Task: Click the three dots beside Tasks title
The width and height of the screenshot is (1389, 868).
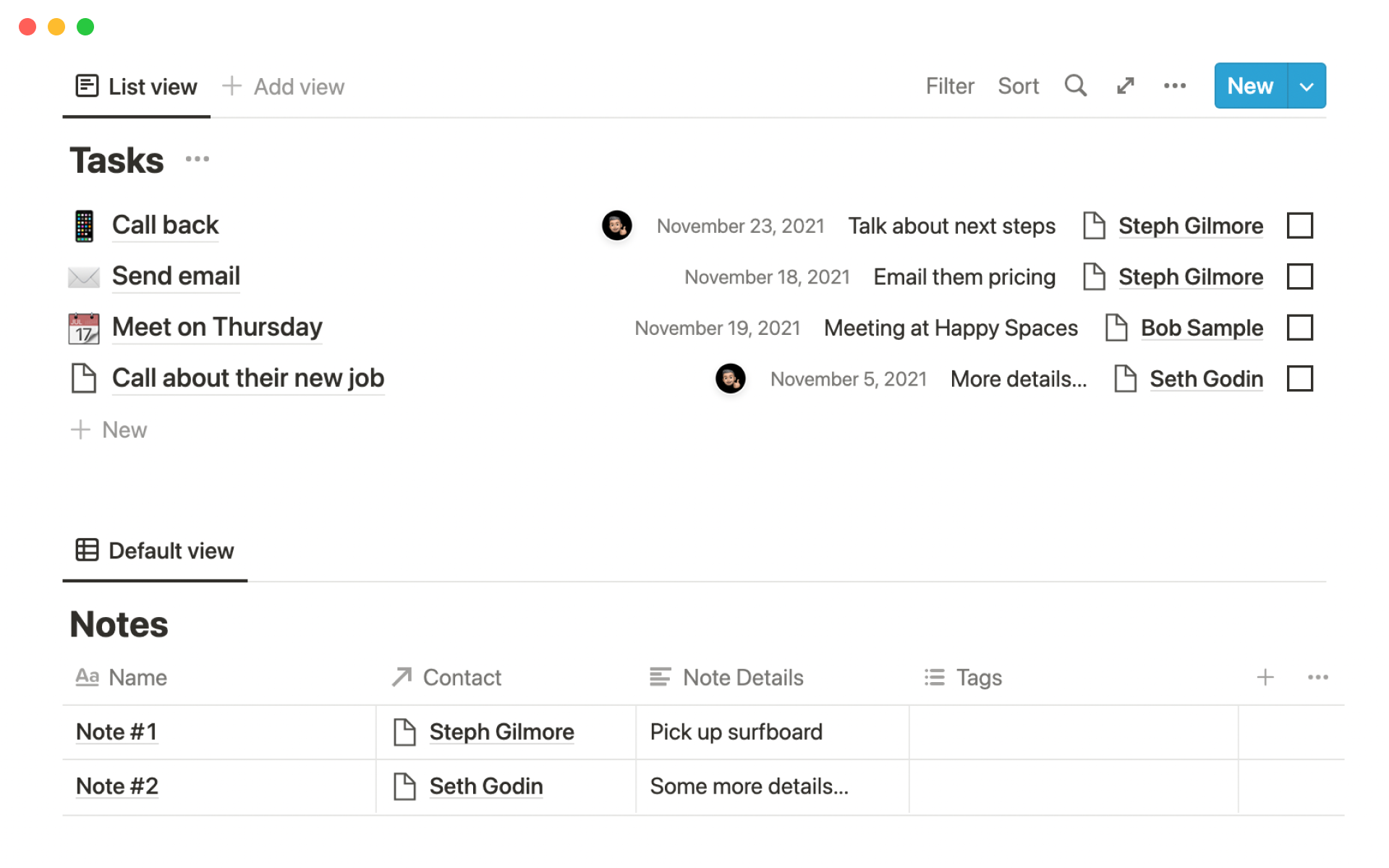Action: (x=197, y=159)
